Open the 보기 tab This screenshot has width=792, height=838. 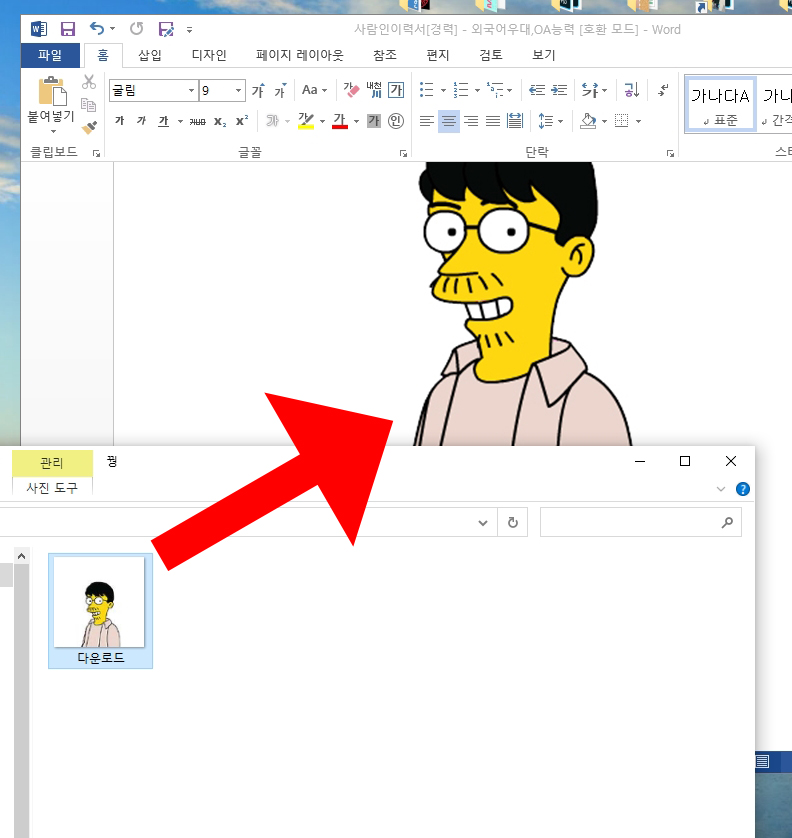click(543, 55)
